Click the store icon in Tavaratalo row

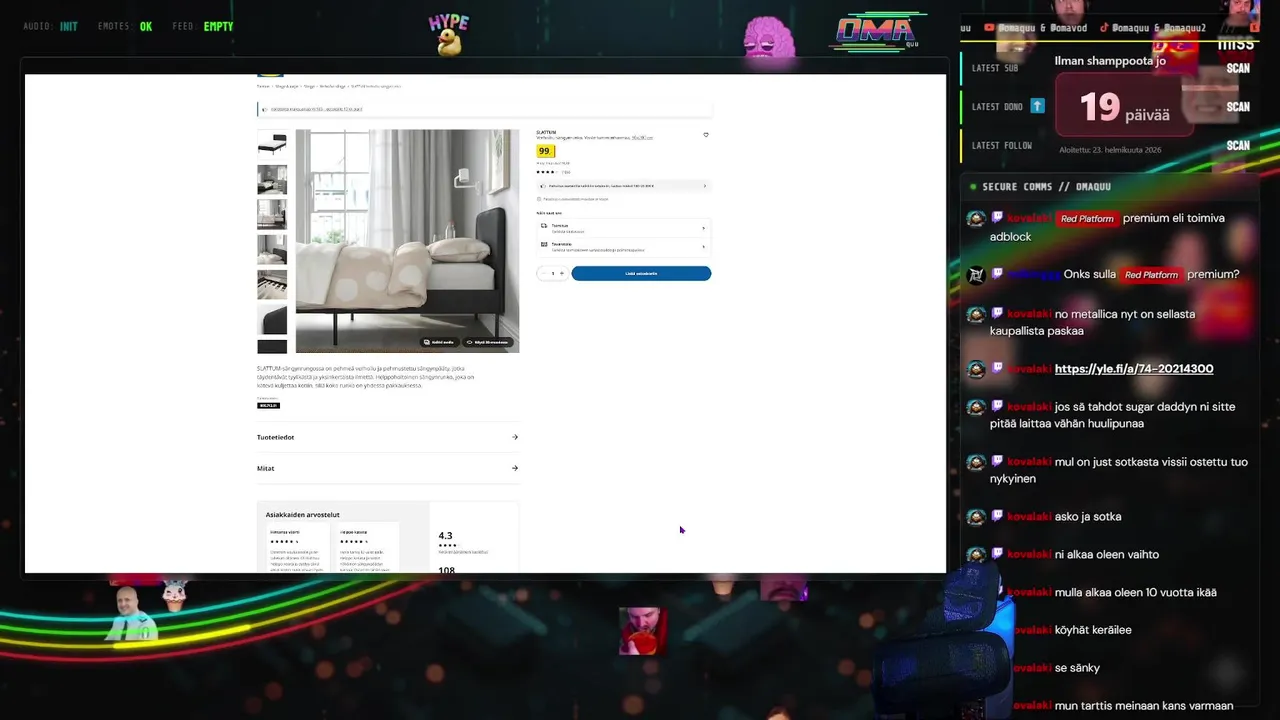tap(544, 244)
